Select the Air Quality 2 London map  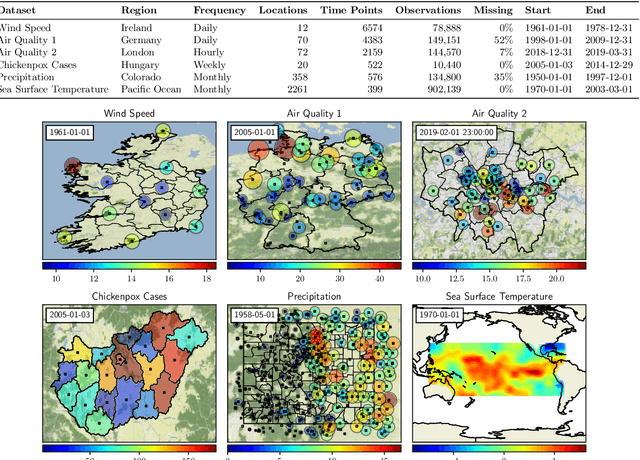tap(499, 191)
